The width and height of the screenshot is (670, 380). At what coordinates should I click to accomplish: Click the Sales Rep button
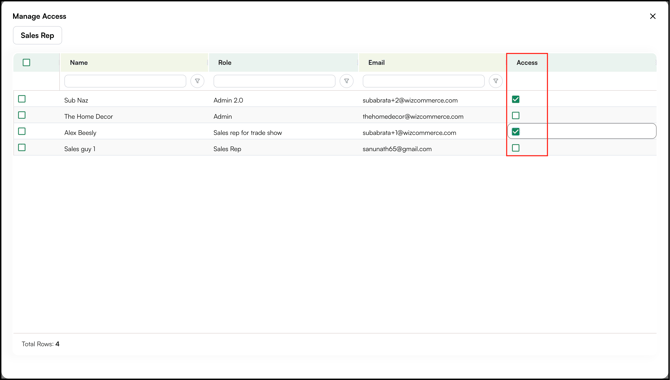point(38,35)
